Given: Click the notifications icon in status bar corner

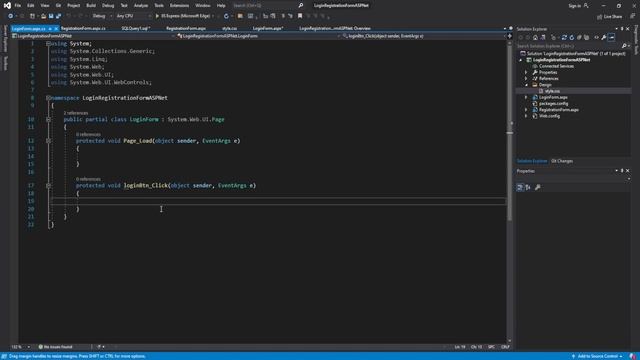Looking at the screenshot, I should [633, 356].
